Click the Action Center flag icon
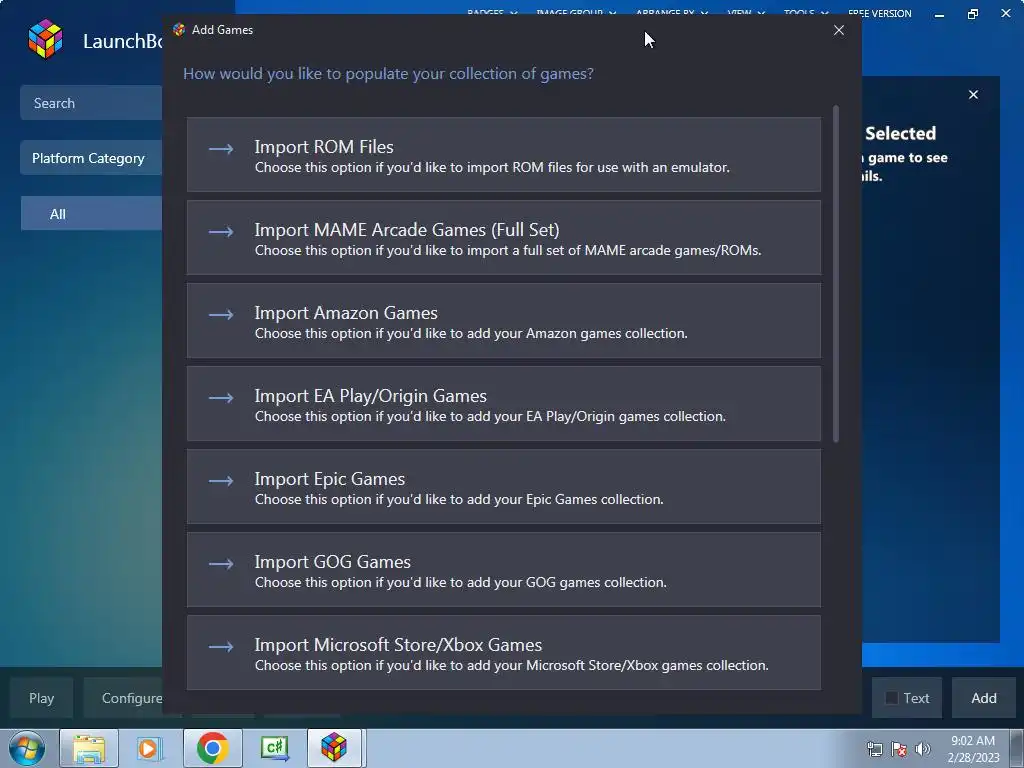The image size is (1024, 768). [x=899, y=749]
